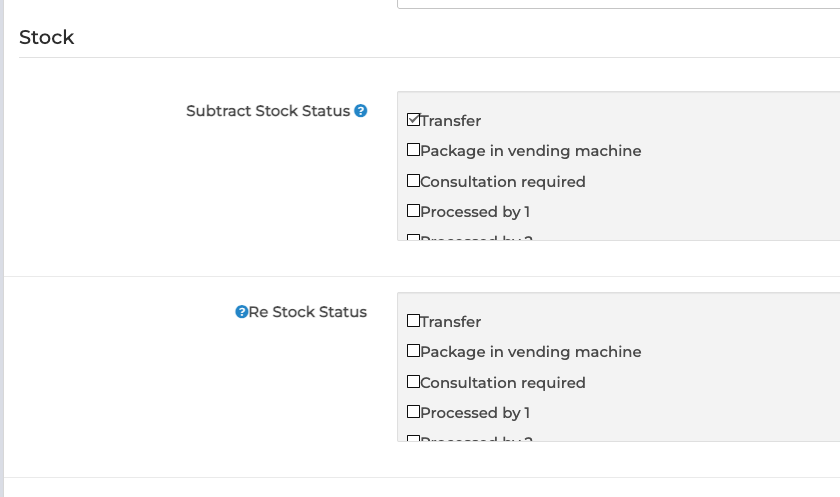Click the Subtract Stock Status label
This screenshot has width=840, height=497.
(x=268, y=111)
